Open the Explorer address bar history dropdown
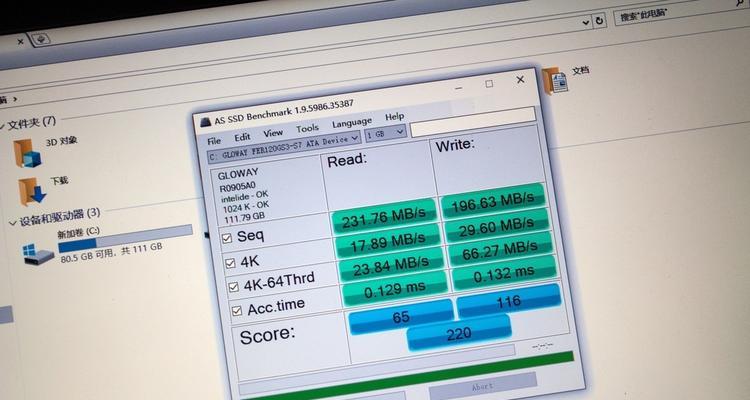This screenshot has height=400, width=750. (x=586, y=22)
